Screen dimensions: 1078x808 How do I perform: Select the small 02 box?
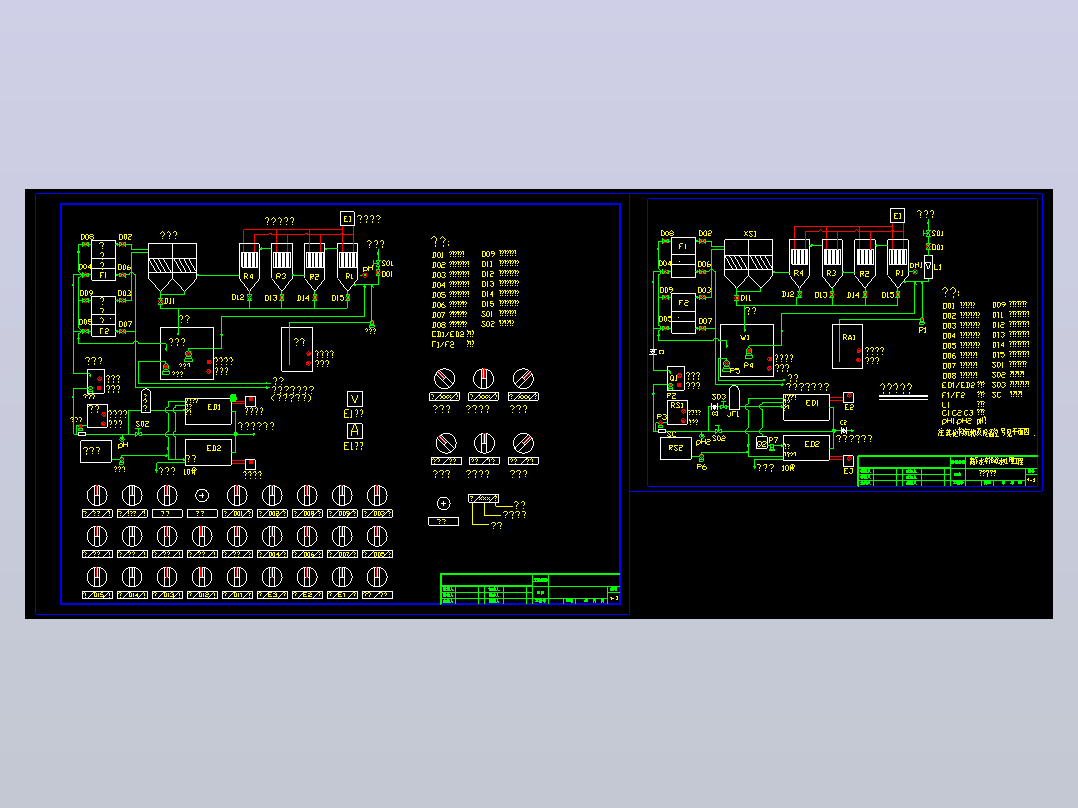tap(762, 444)
